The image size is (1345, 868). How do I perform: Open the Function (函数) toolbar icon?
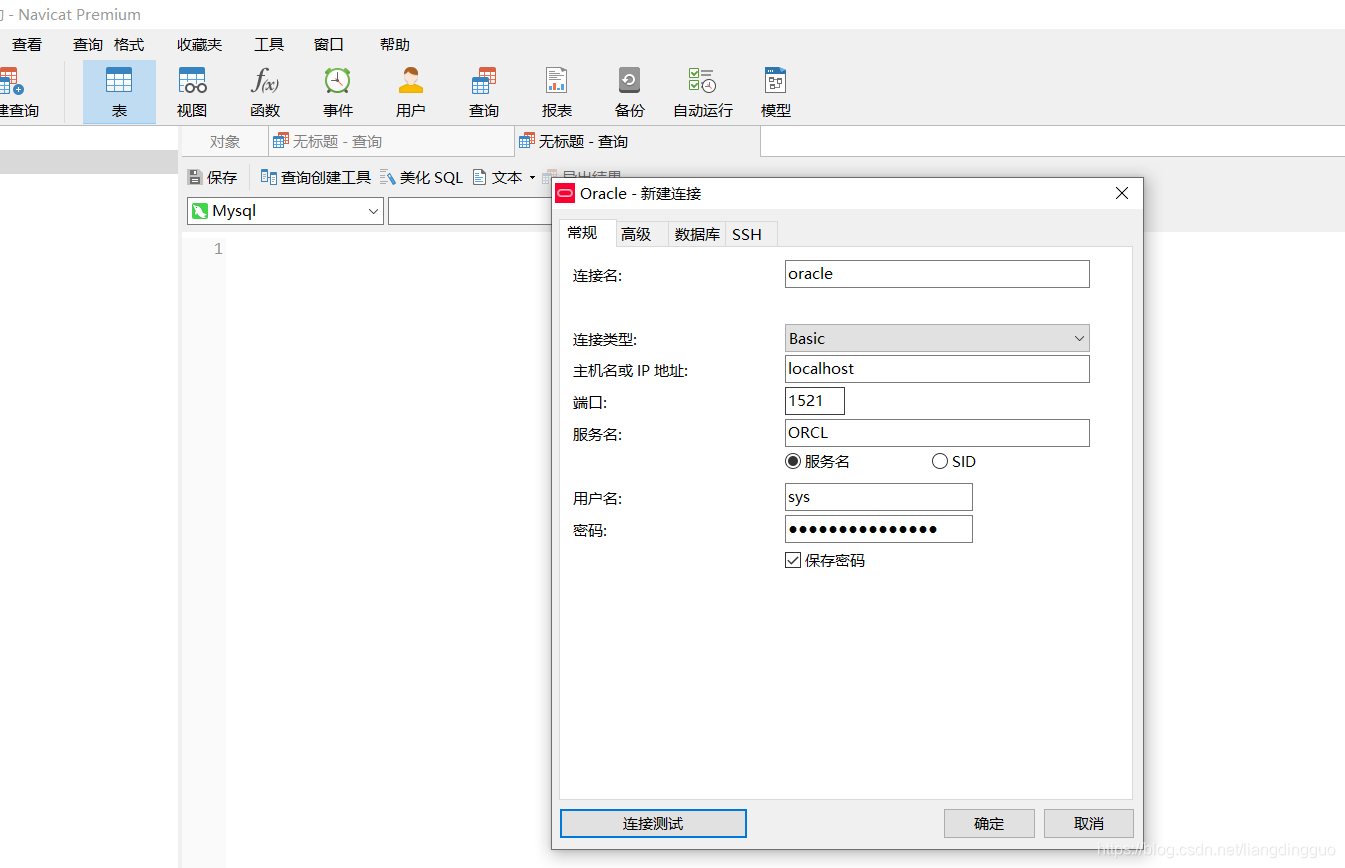pyautogui.click(x=265, y=92)
